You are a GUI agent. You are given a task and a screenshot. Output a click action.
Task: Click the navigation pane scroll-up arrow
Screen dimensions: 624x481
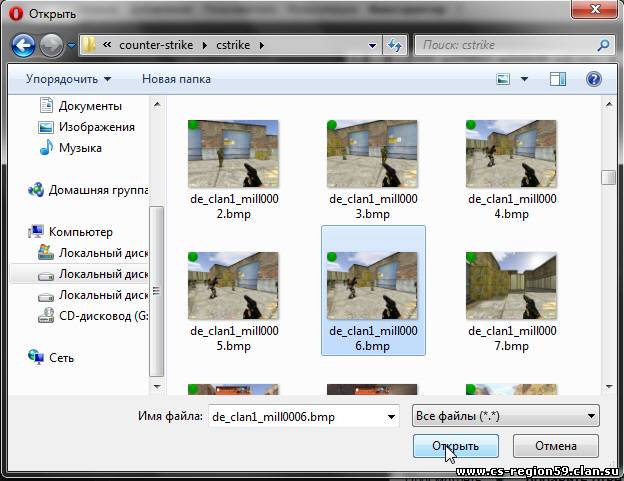click(157, 105)
